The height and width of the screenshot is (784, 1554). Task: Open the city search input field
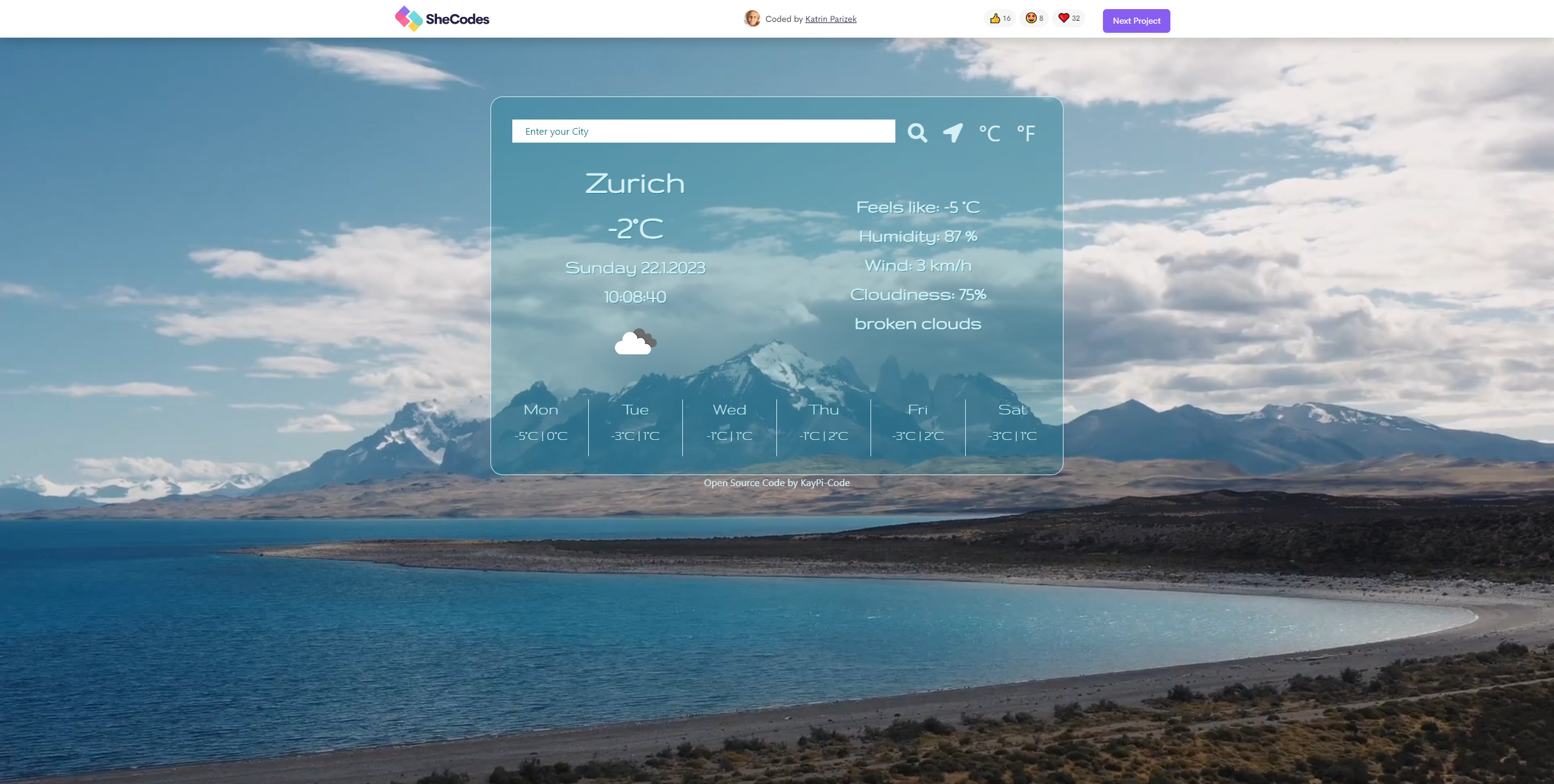703,131
